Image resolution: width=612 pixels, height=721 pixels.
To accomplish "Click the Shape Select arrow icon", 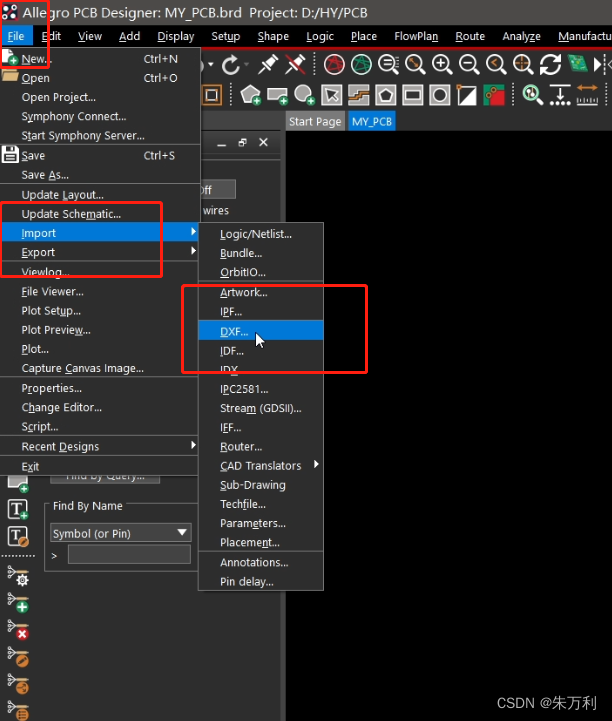I will (332, 95).
